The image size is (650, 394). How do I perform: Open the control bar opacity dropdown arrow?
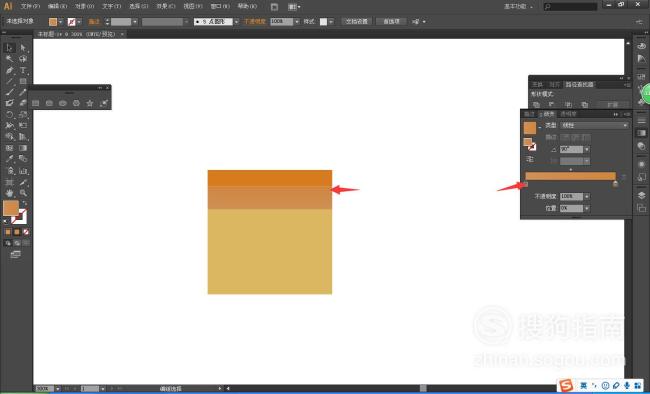point(297,22)
